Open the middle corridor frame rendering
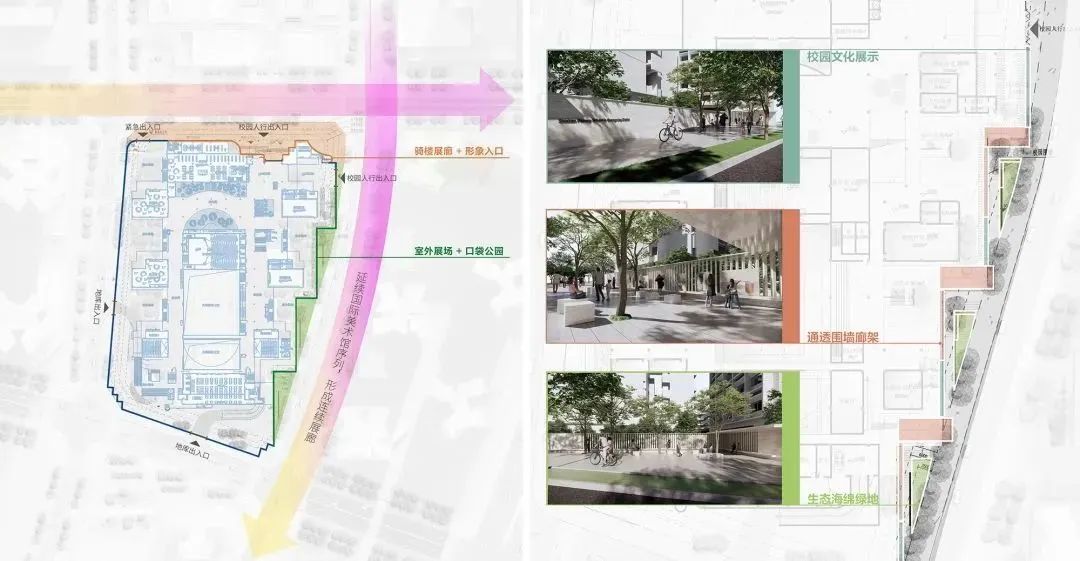1080x561 pixels. 664,275
